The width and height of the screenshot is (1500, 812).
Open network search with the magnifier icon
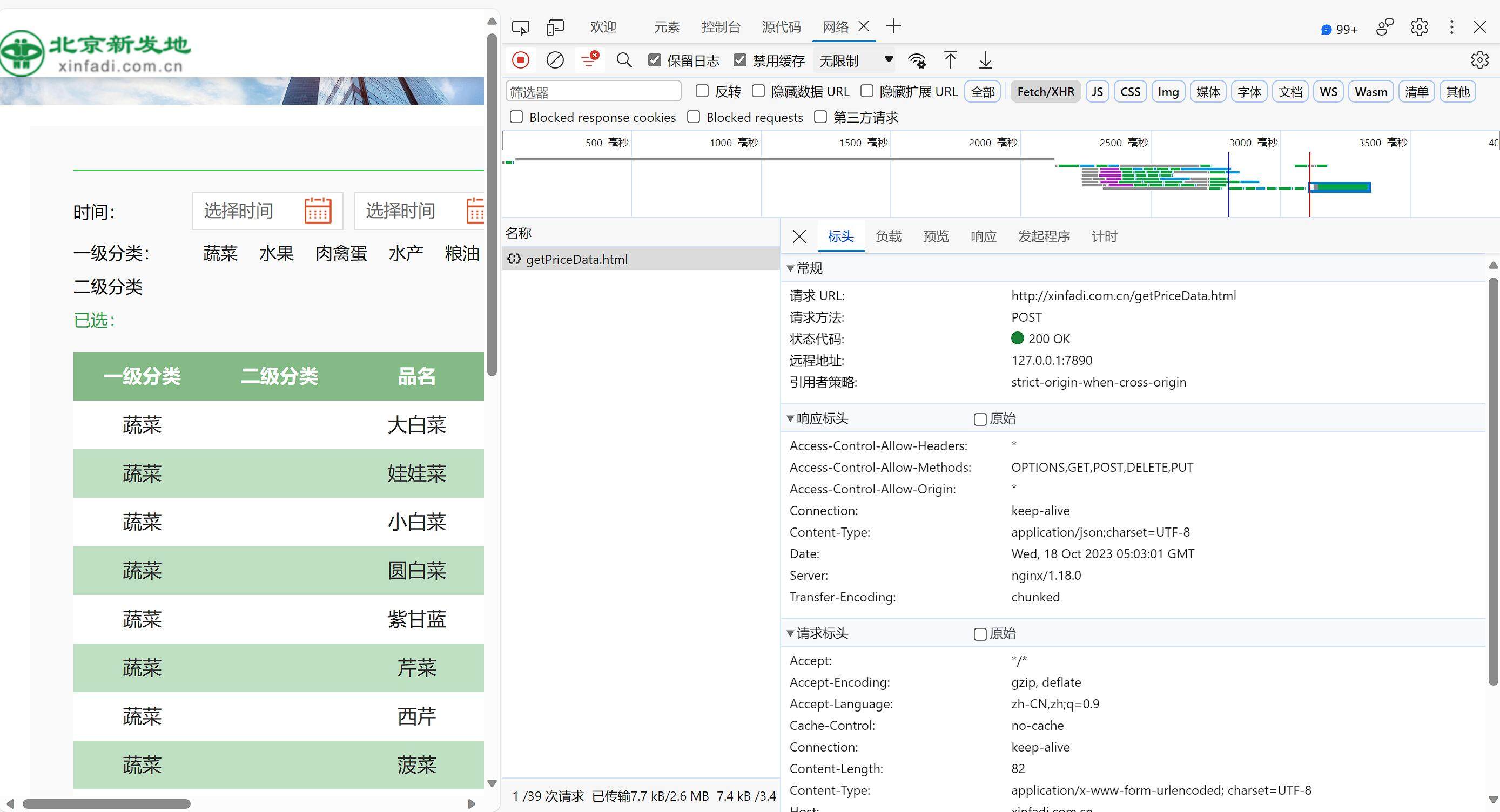(x=624, y=60)
